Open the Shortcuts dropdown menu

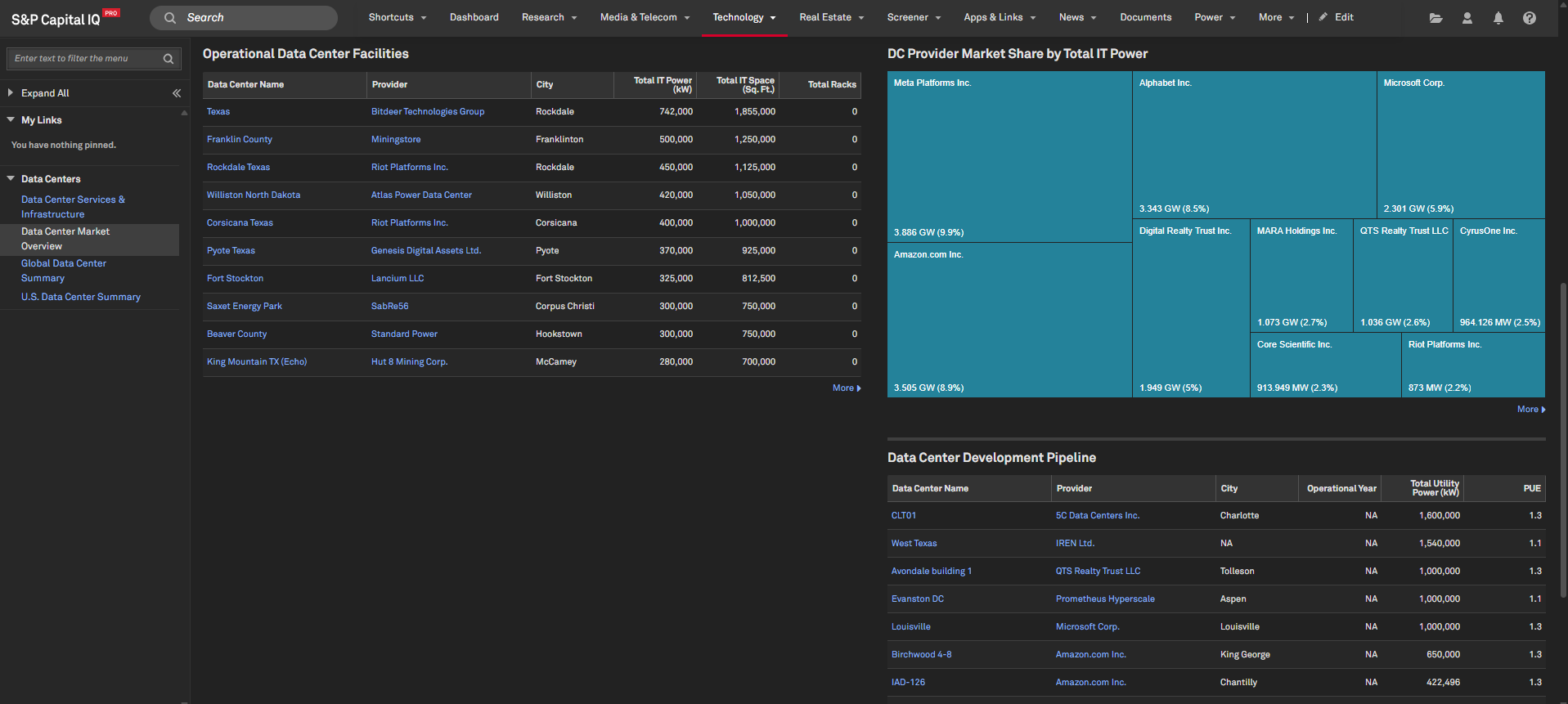(x=398, y=17)
